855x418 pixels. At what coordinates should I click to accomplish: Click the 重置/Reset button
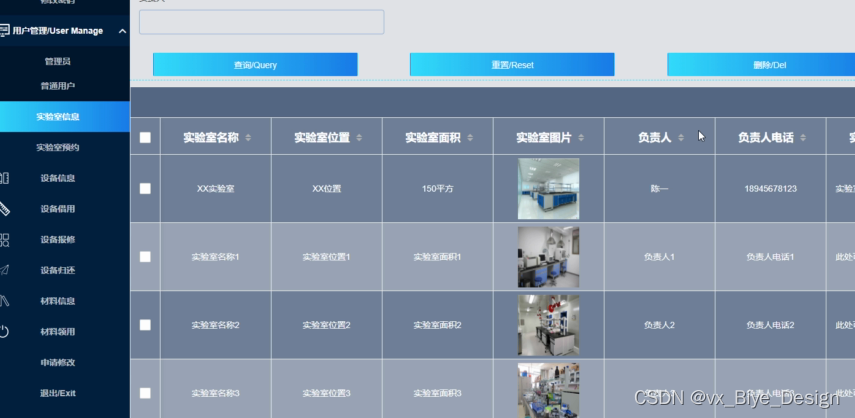pyautogui.click(x=512, y=65)
